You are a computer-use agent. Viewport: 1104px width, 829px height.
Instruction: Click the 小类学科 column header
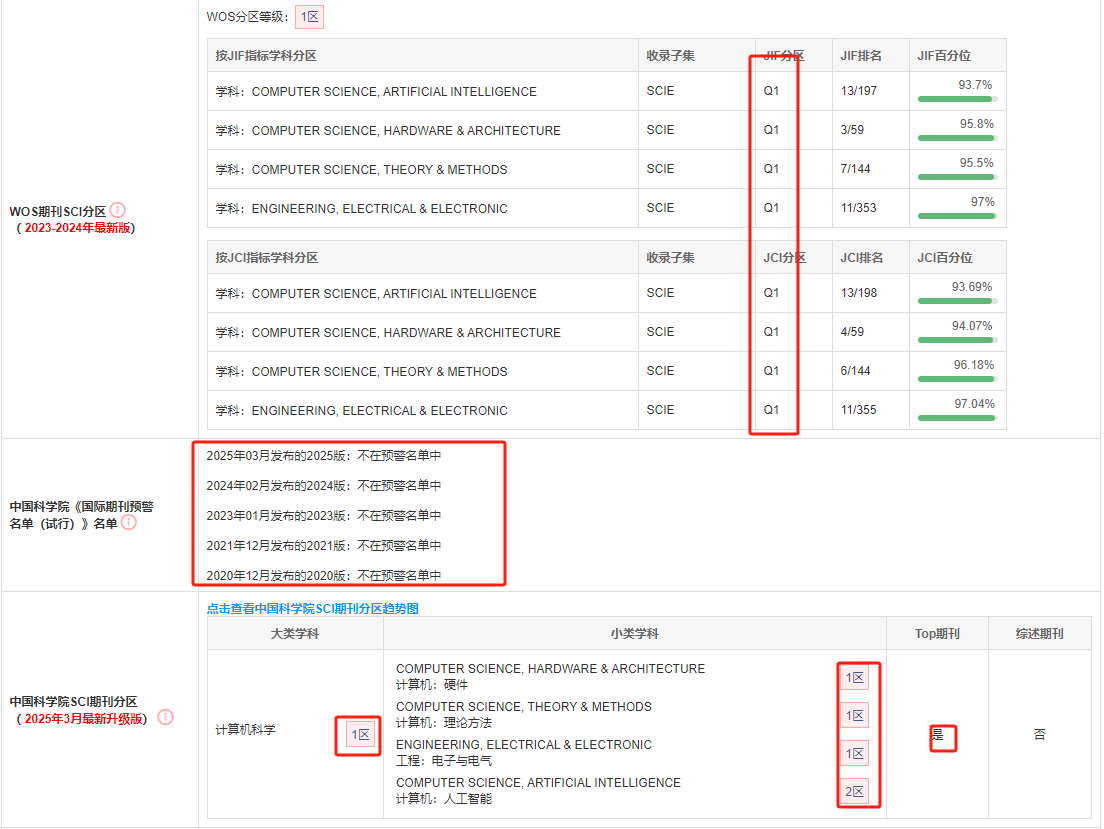(634, 634)
